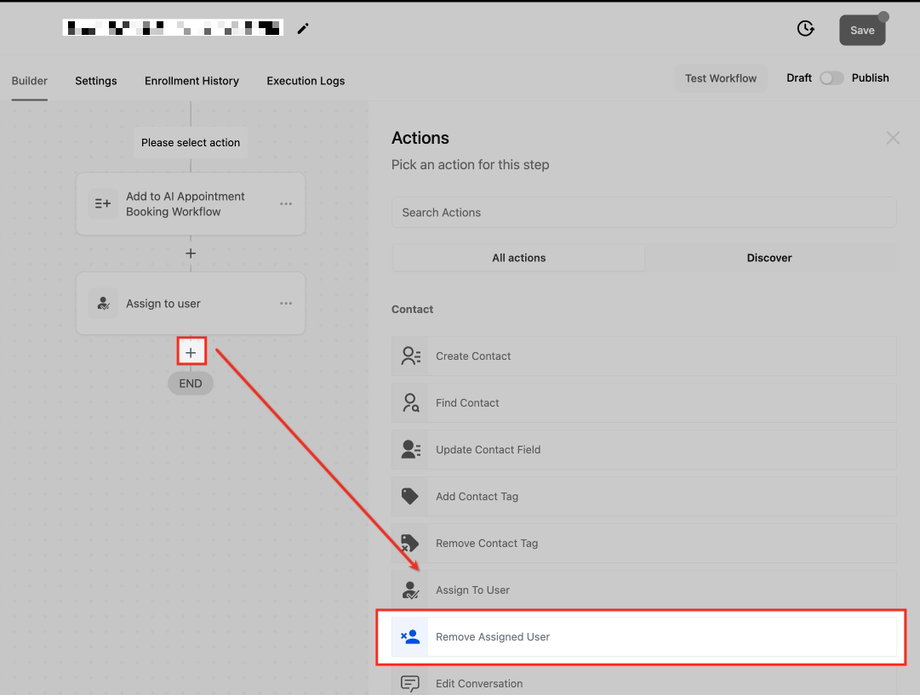Focus the Search Actions input field
920x695 pixels.
644,212
